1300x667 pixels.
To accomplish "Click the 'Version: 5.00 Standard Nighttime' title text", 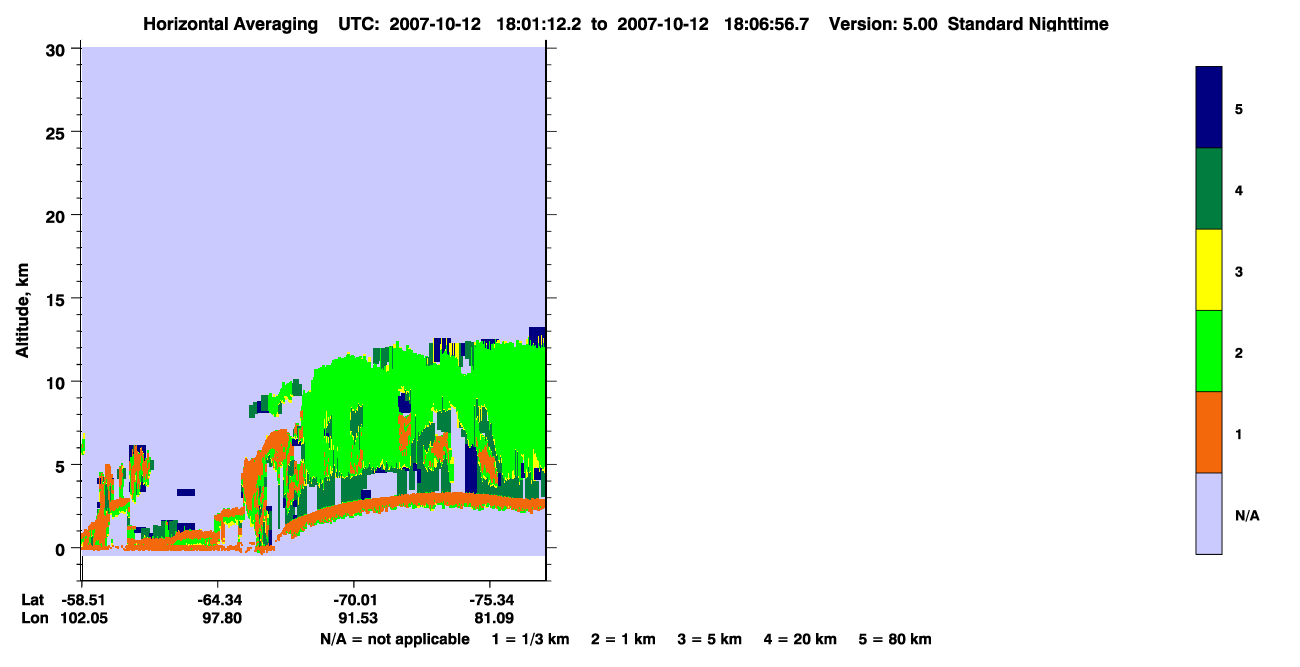I will pos(969,24).
